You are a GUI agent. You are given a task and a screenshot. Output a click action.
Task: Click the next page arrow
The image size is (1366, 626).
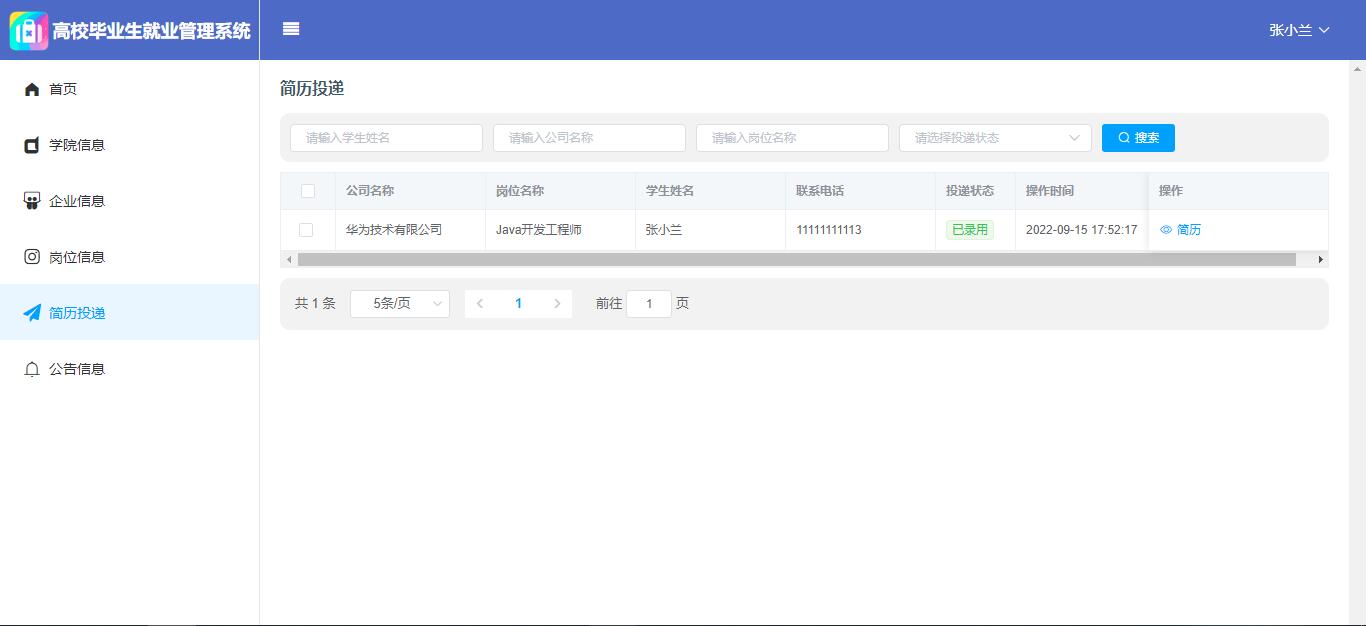point(557,304)
